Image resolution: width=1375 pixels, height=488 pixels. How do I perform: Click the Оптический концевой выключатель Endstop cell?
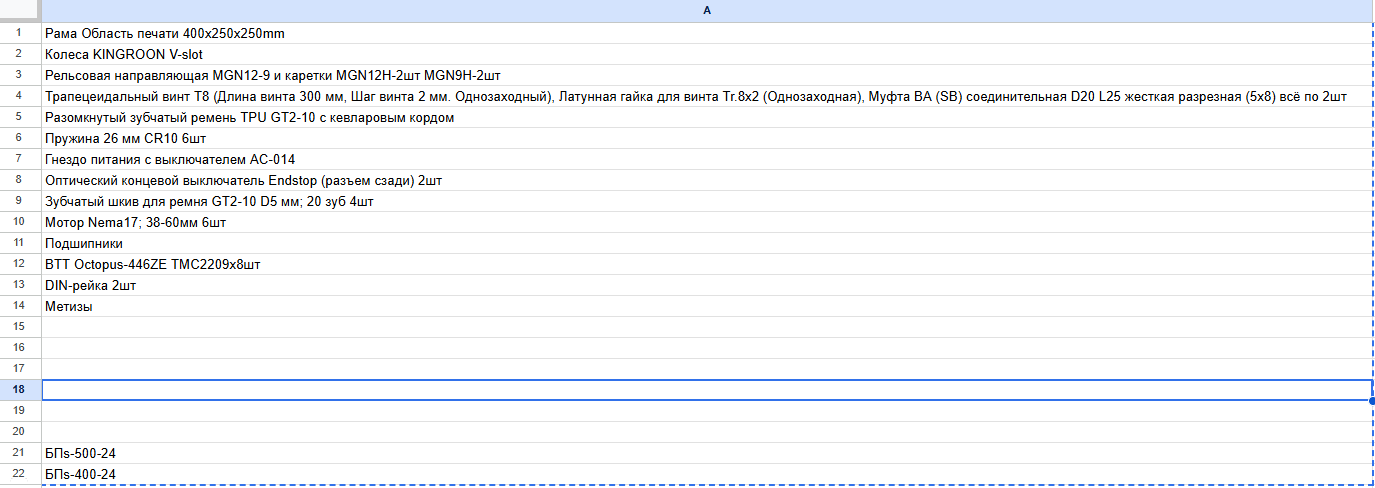[243, 180]
